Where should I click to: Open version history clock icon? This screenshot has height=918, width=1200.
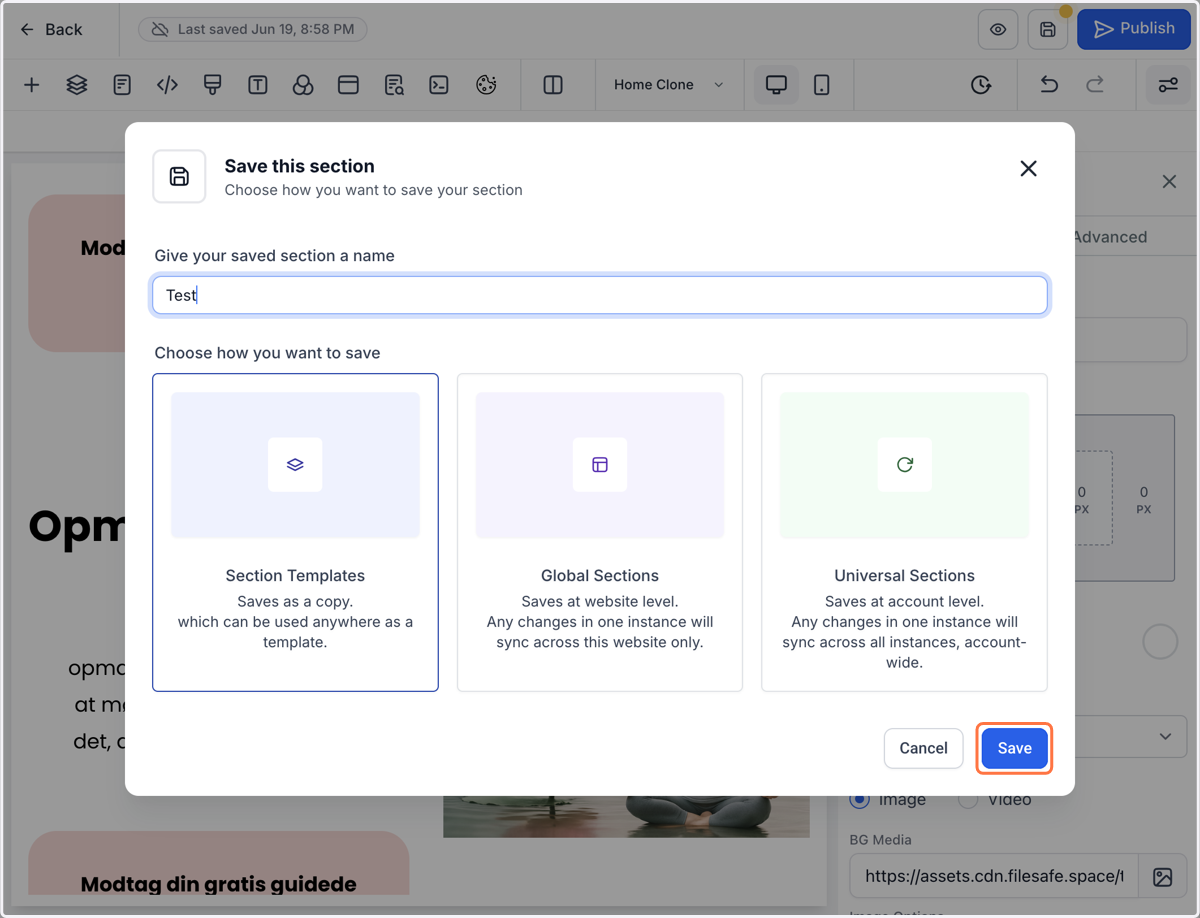[981, 85]
